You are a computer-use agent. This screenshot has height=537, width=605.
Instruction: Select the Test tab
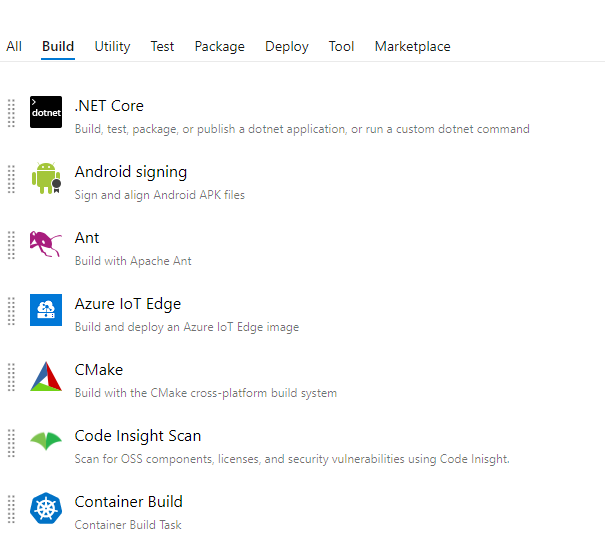click(x=162, y=46)
